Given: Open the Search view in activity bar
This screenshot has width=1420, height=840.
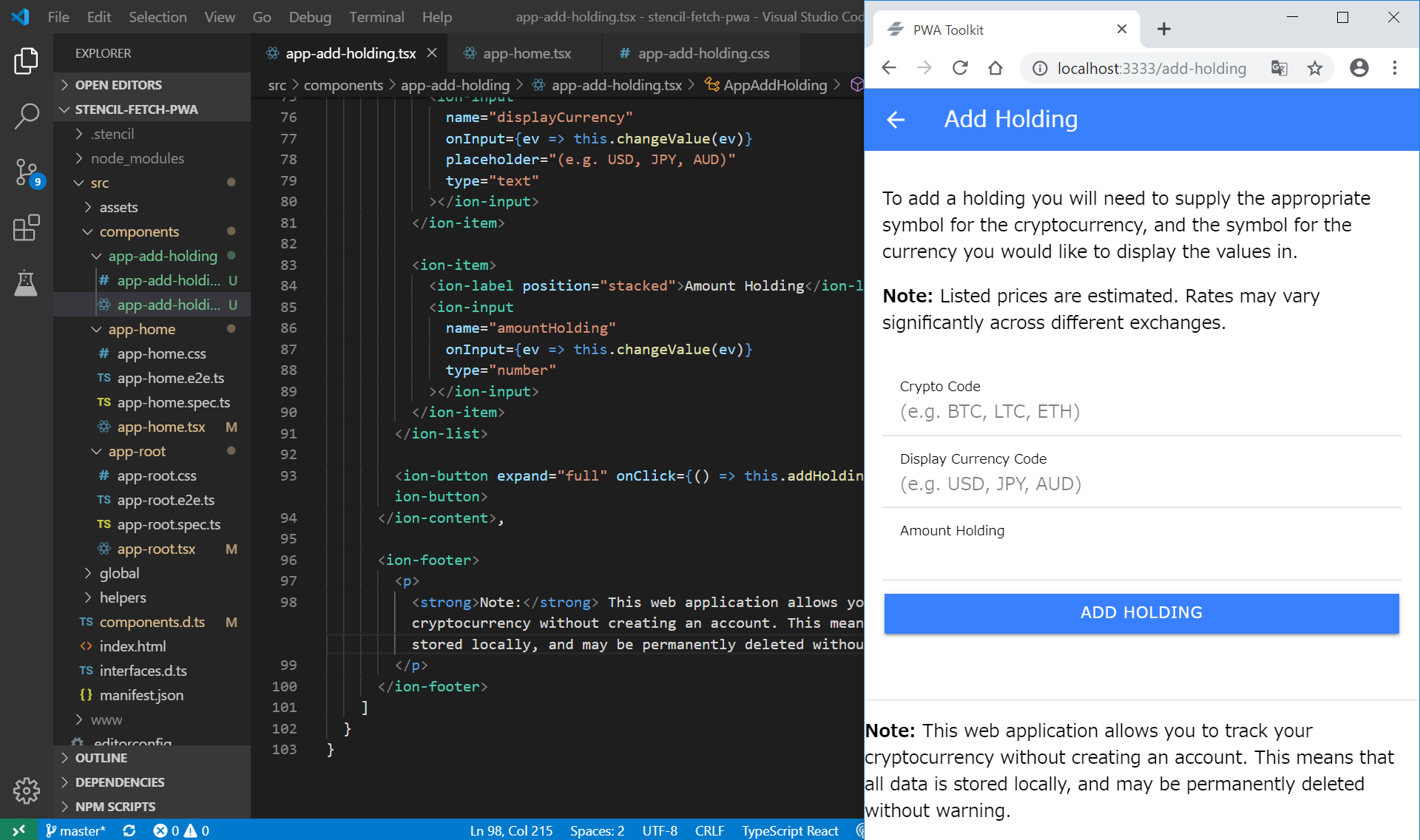Looking at the screenshot, I should tap(26, 116).
